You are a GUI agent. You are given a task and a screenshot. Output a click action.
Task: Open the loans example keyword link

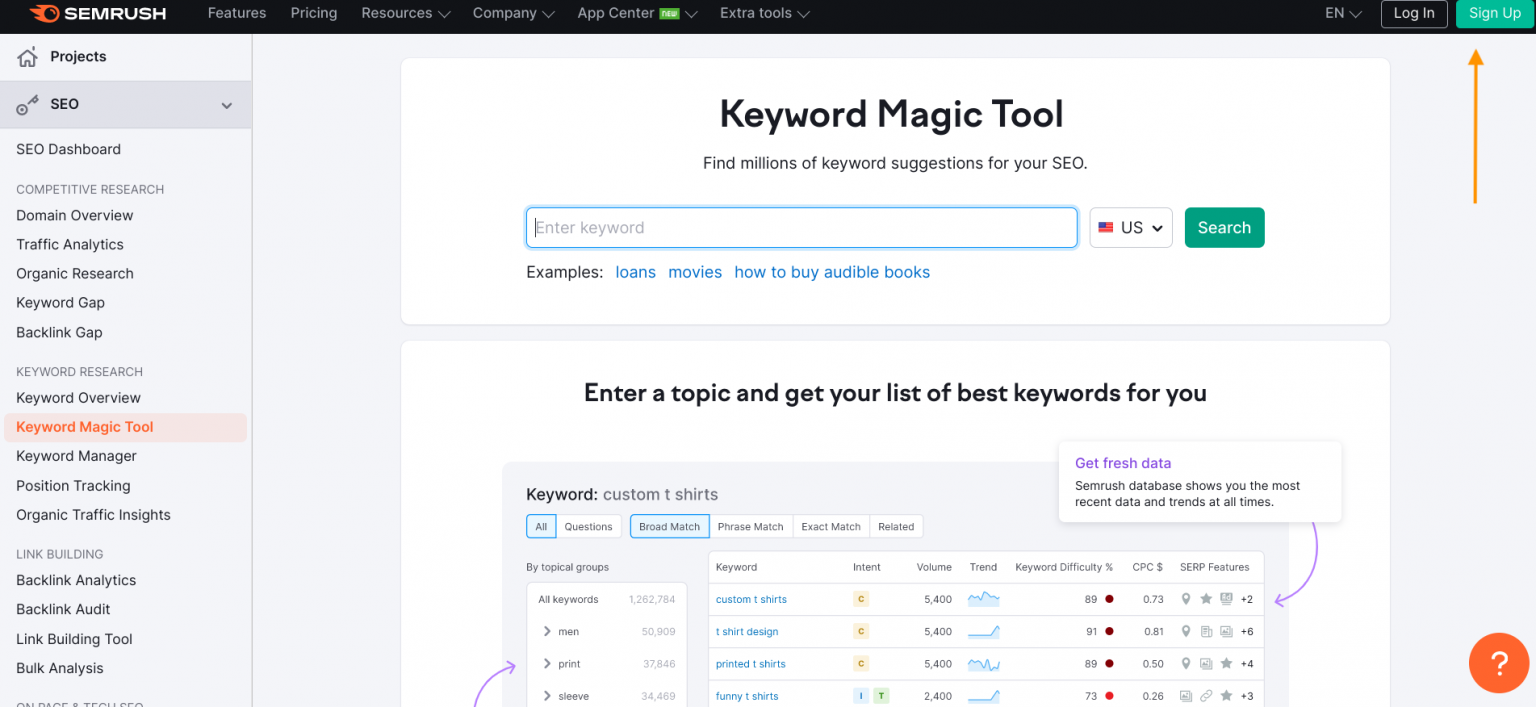636,271
